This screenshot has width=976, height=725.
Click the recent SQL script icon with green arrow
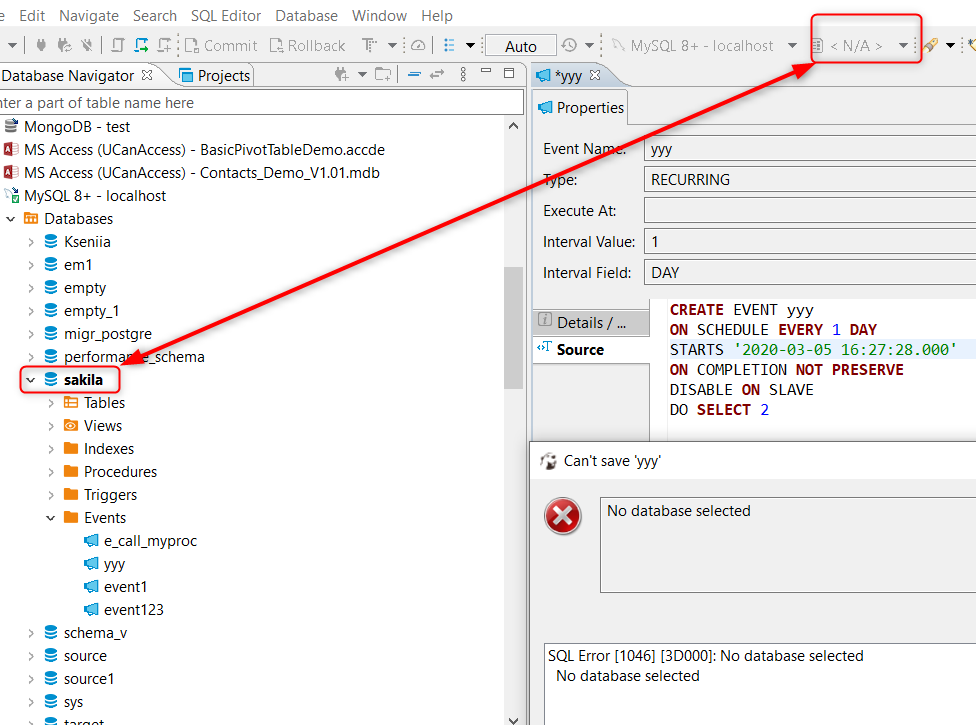pyautogui.click(x=141, y=45)
